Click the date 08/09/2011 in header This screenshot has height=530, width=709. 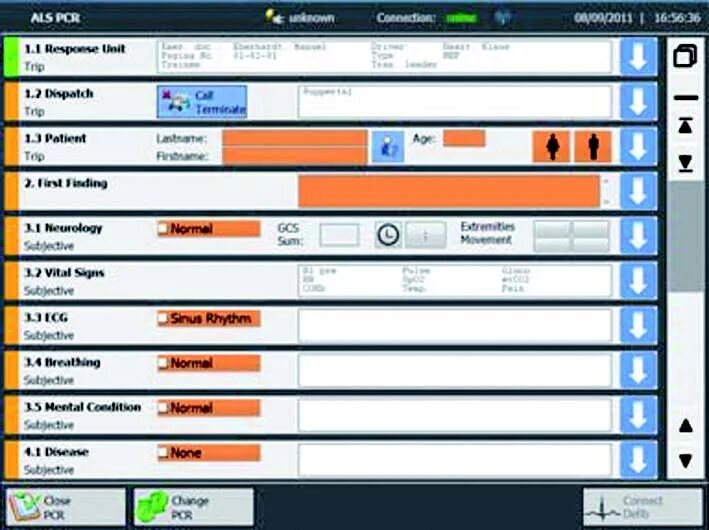pos(603,18)
